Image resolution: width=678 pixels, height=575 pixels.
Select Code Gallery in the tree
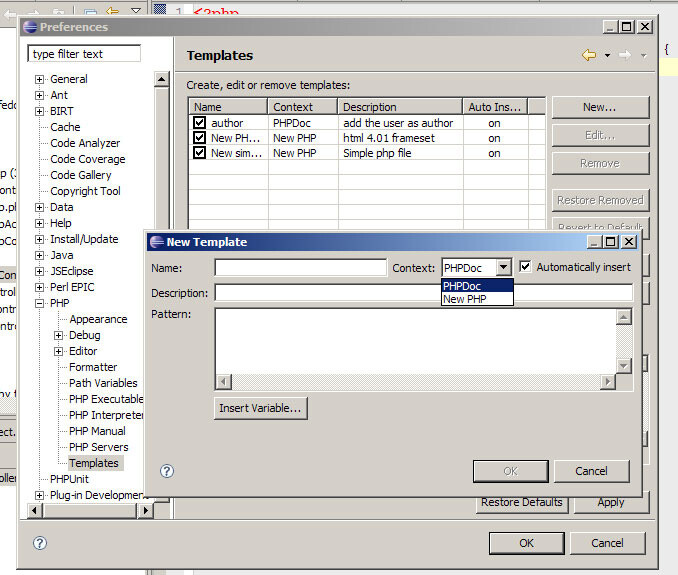[80, 175]
